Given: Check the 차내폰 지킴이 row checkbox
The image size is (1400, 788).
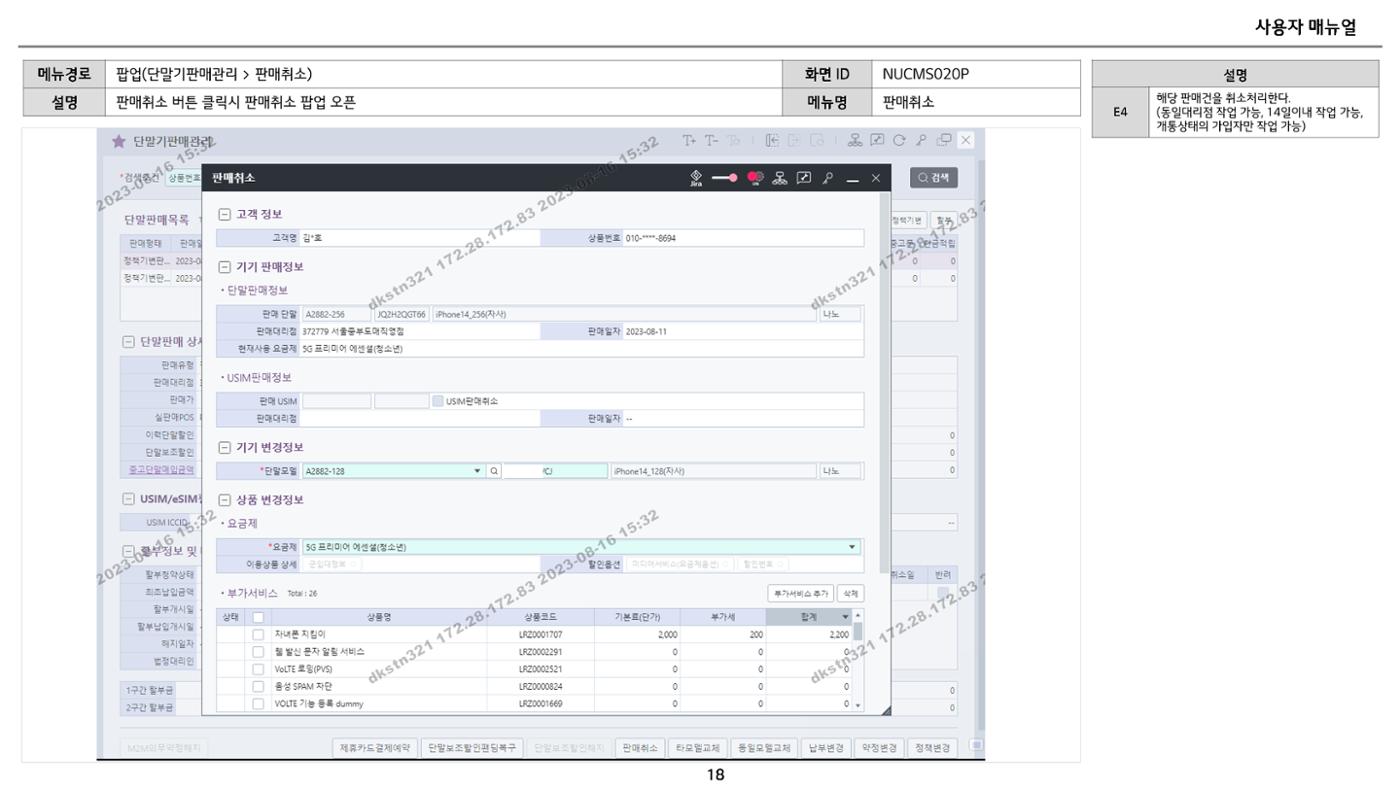Looking at the screenshot, I should coord(258,634).
